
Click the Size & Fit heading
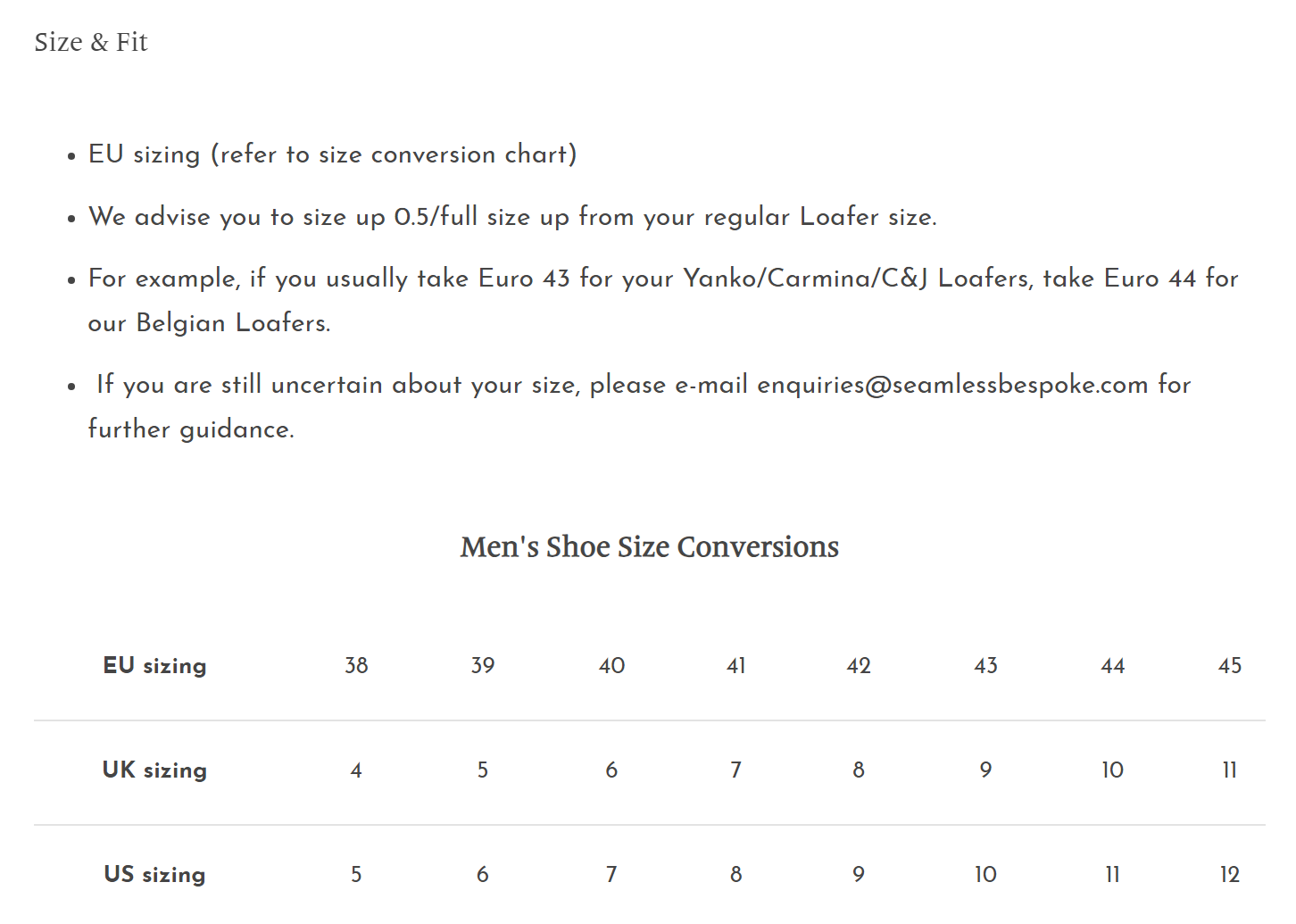91,42
